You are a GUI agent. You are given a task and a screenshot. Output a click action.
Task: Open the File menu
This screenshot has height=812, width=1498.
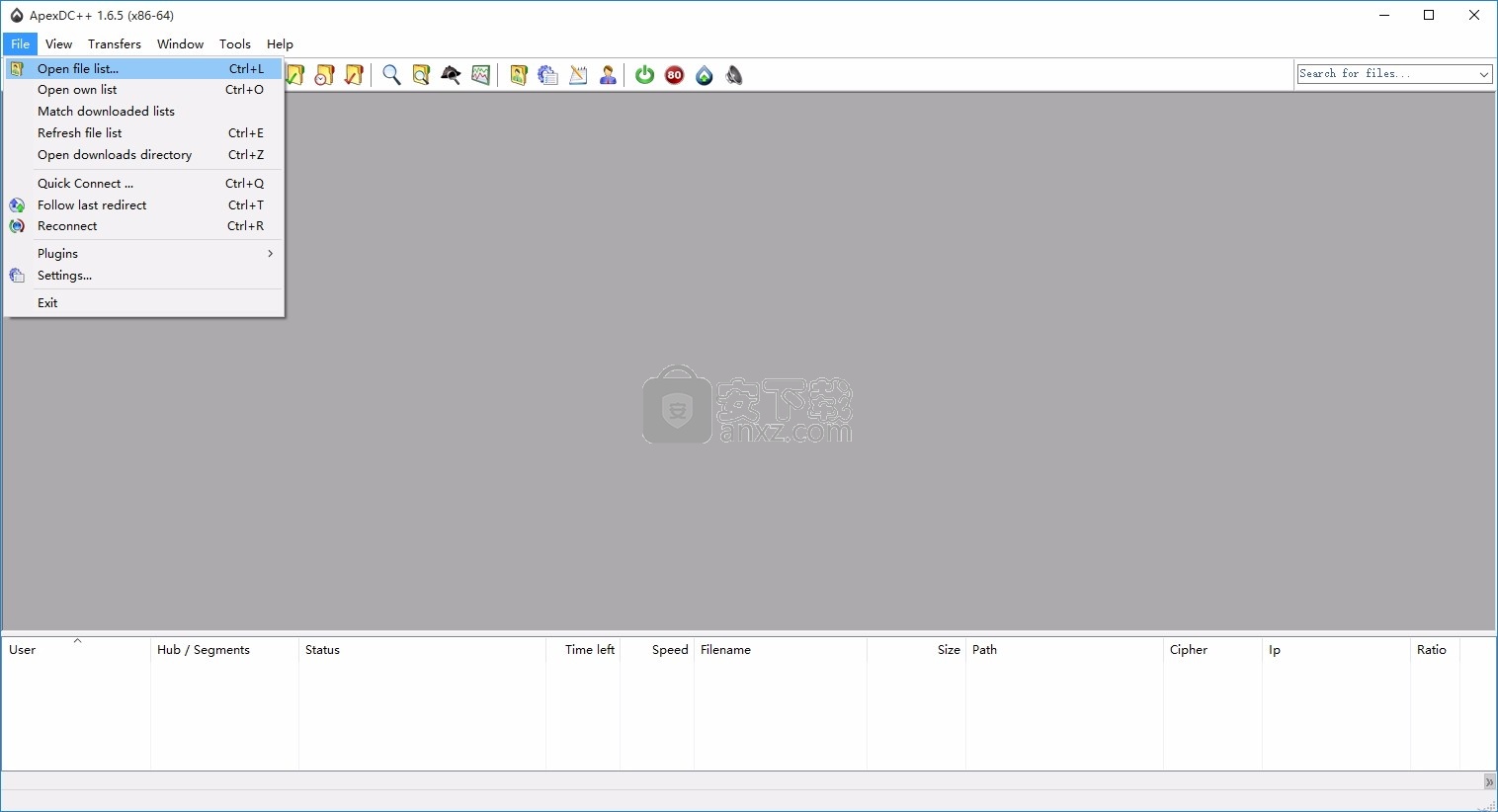20,43
